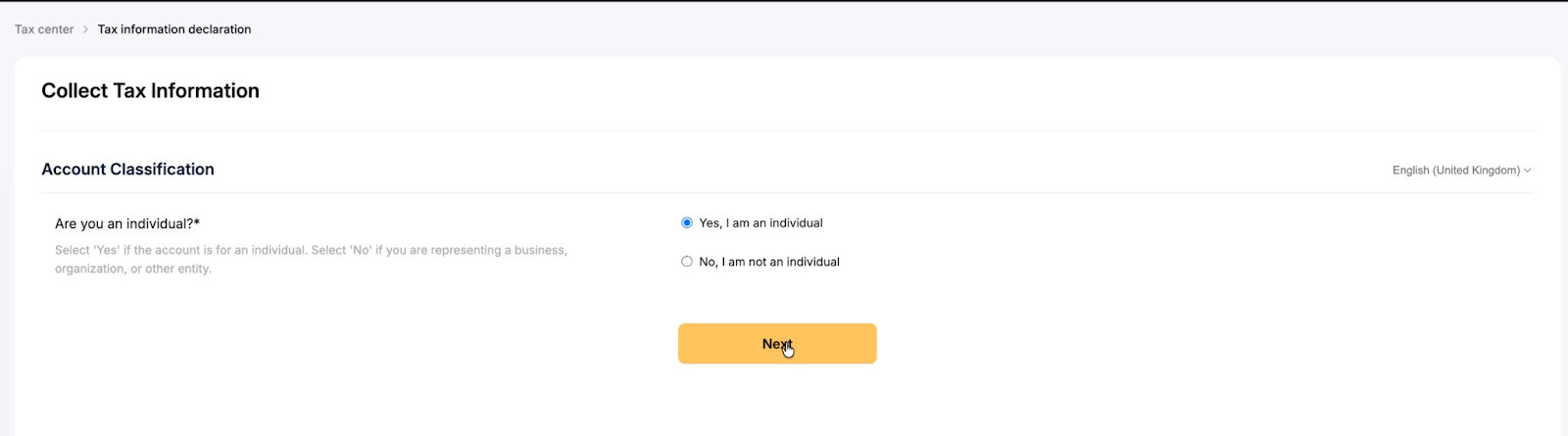
Task: Select the "No, I am not an individual" radio
Action: point(687,262)
